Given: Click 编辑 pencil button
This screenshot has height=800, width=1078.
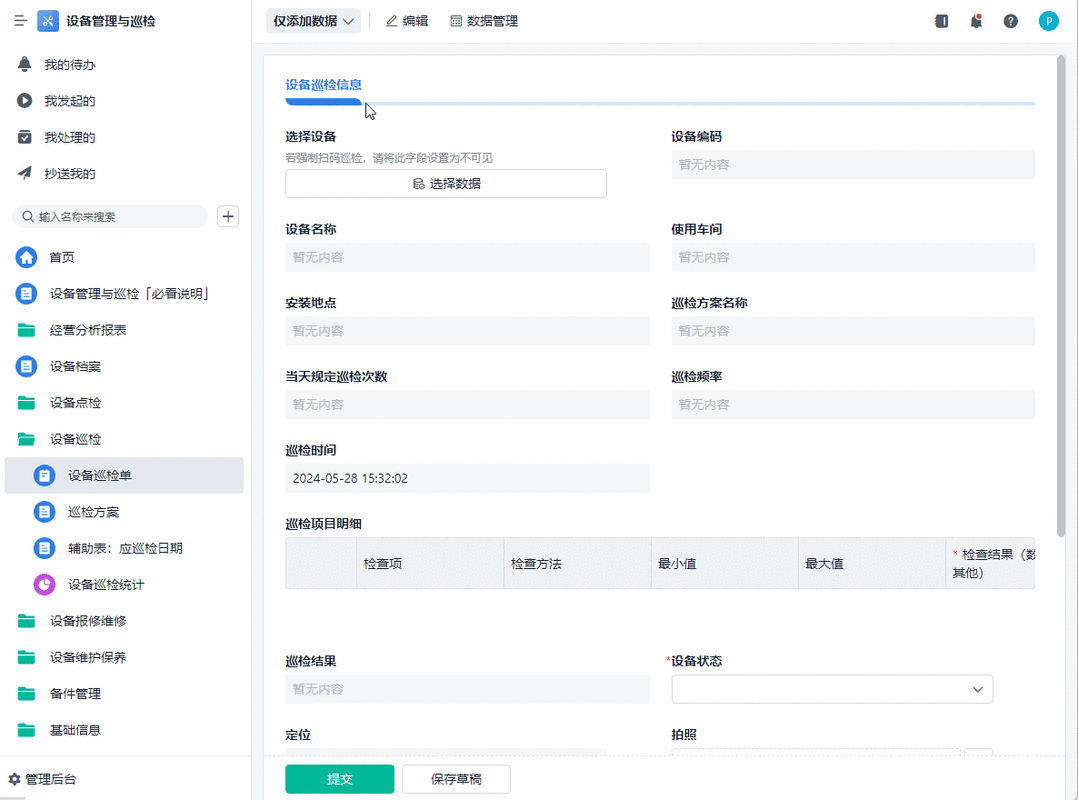Looking at the screenshot, I should [x=407, y=21].
